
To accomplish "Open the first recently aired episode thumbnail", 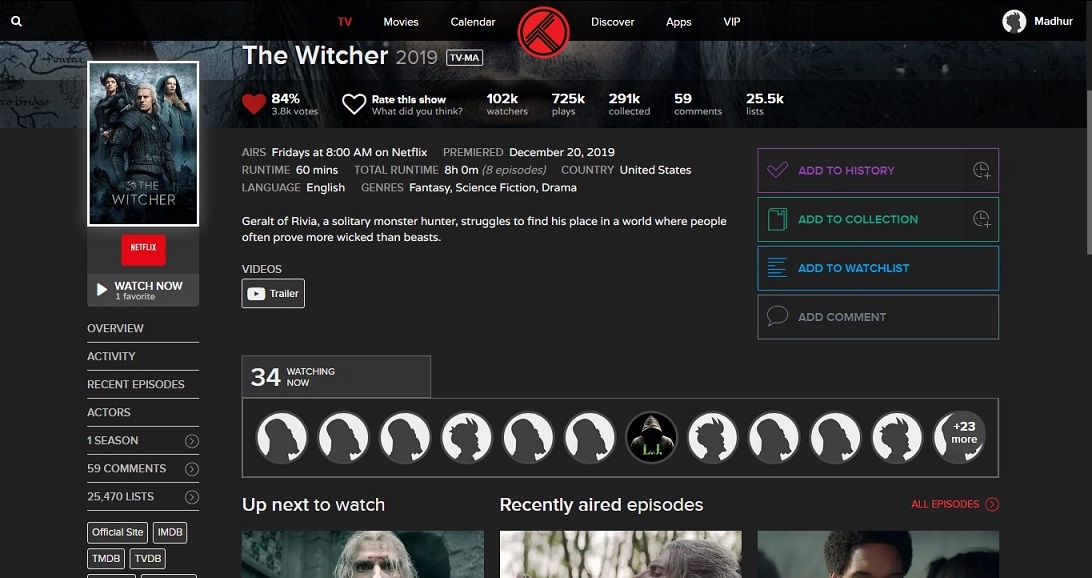I will pos(621,554).
